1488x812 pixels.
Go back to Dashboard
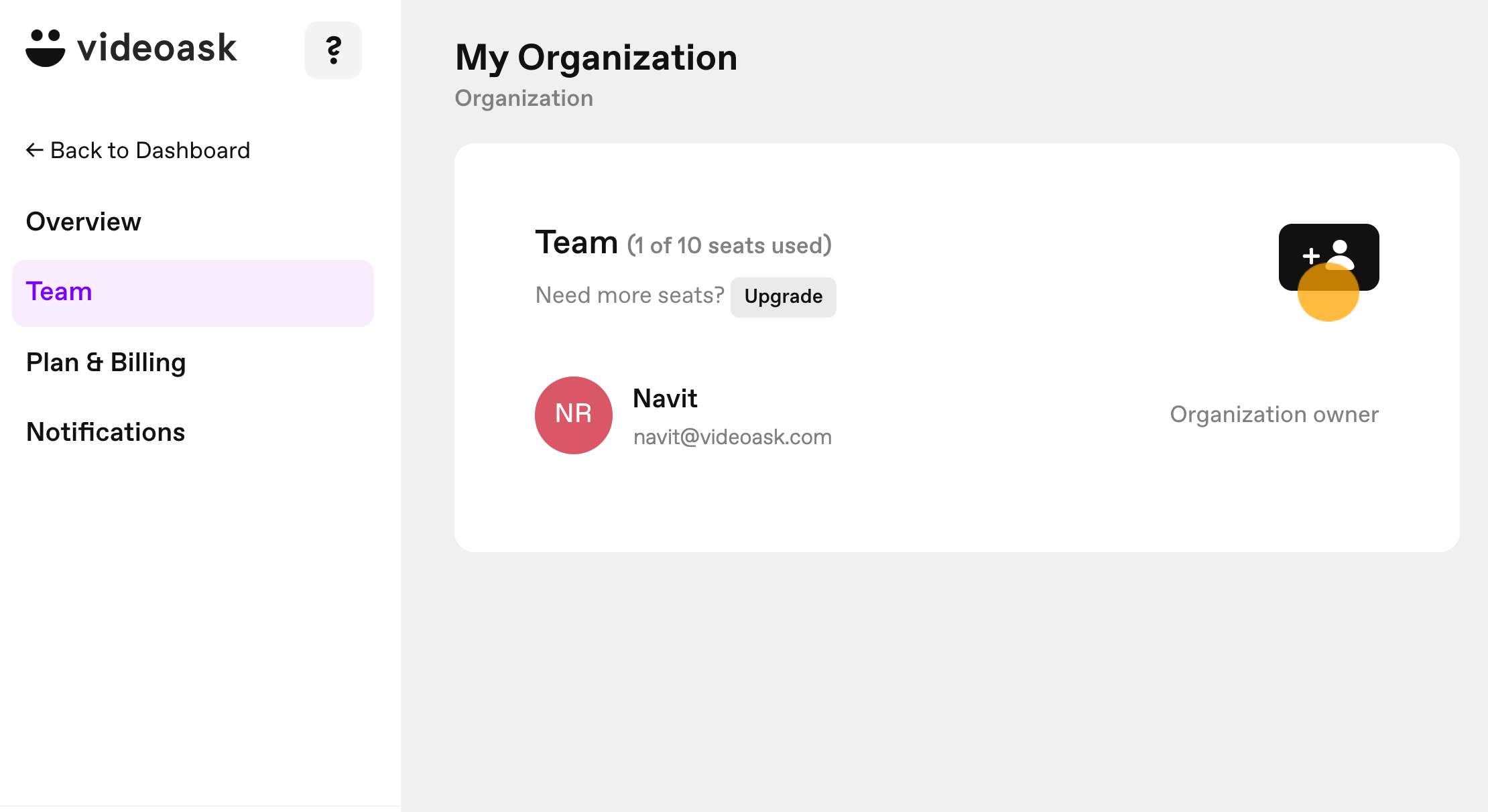138,150
